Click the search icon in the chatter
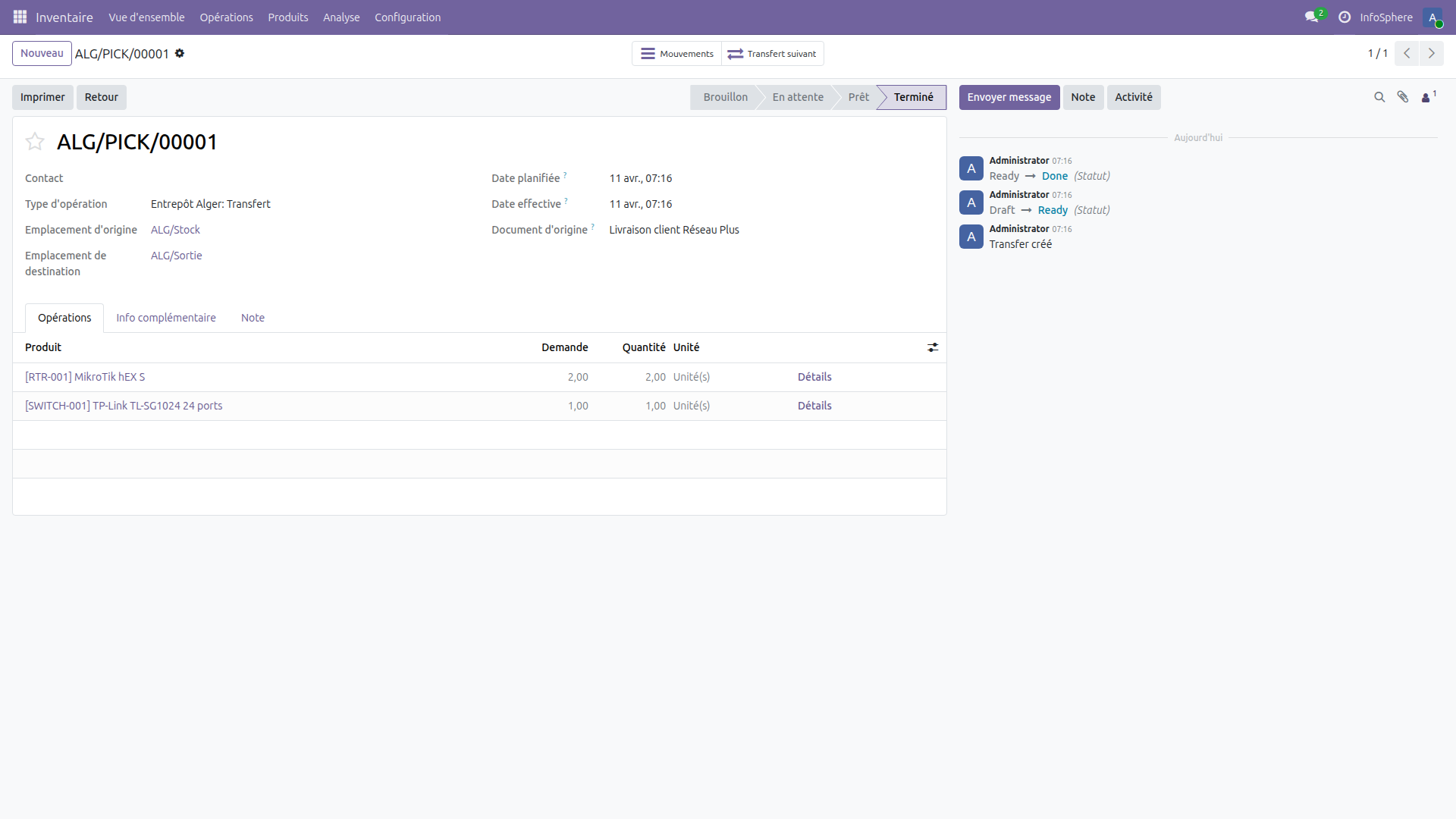The height and width of the screenshot is (819, 1456). [1379, 97]
